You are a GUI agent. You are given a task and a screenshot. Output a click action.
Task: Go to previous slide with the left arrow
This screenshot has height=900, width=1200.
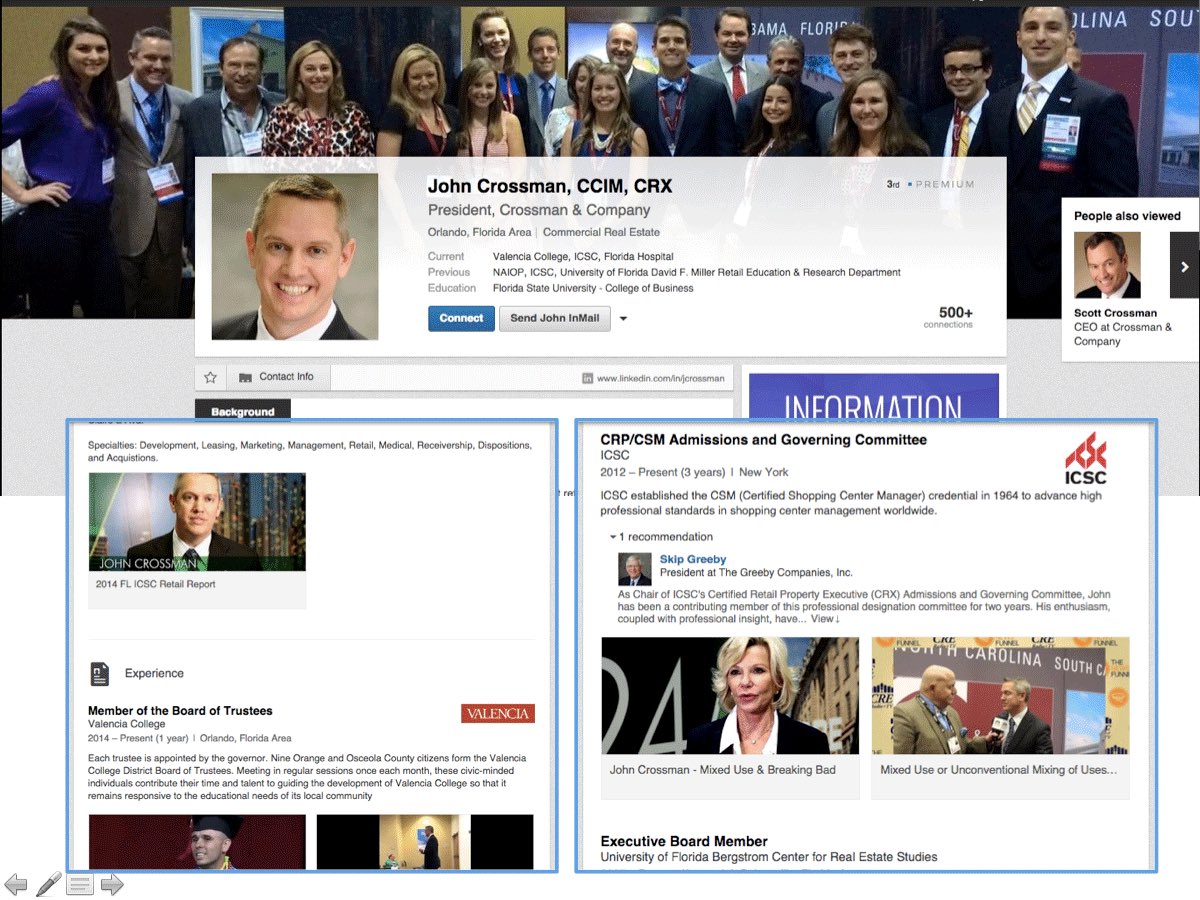pyautogui.click(x=16, y=884)
